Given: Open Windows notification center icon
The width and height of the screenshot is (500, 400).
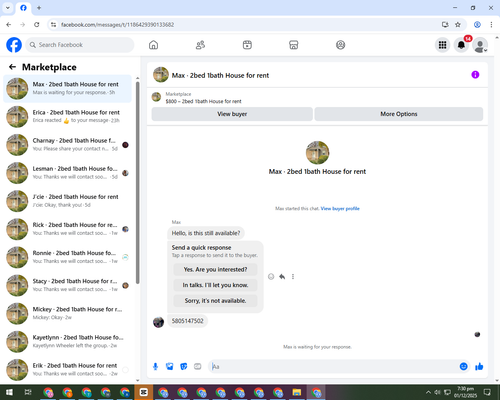Looking at the screenshot, I should tap(487, 392).
